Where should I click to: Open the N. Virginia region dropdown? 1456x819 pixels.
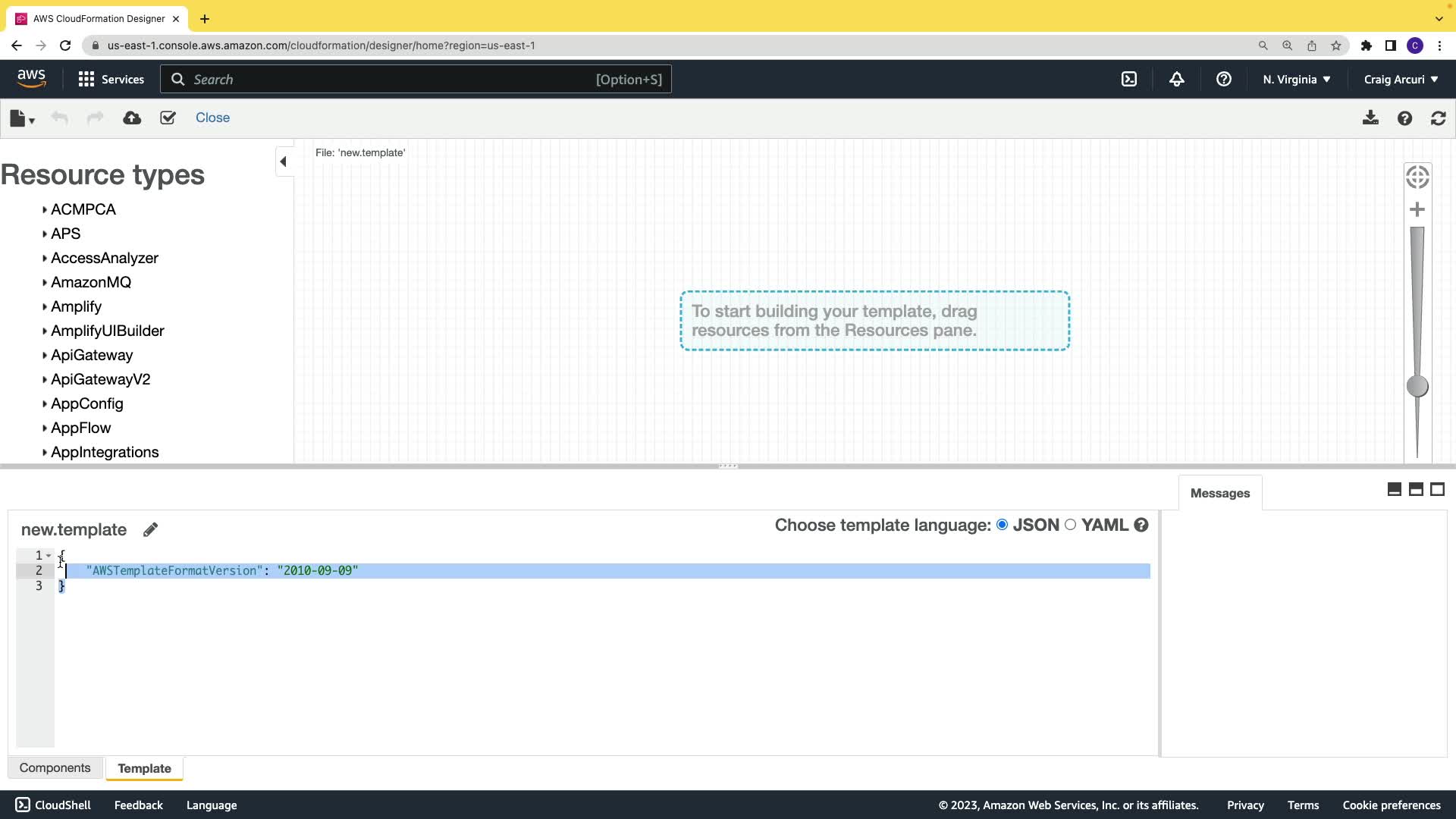coord(1296,80)
